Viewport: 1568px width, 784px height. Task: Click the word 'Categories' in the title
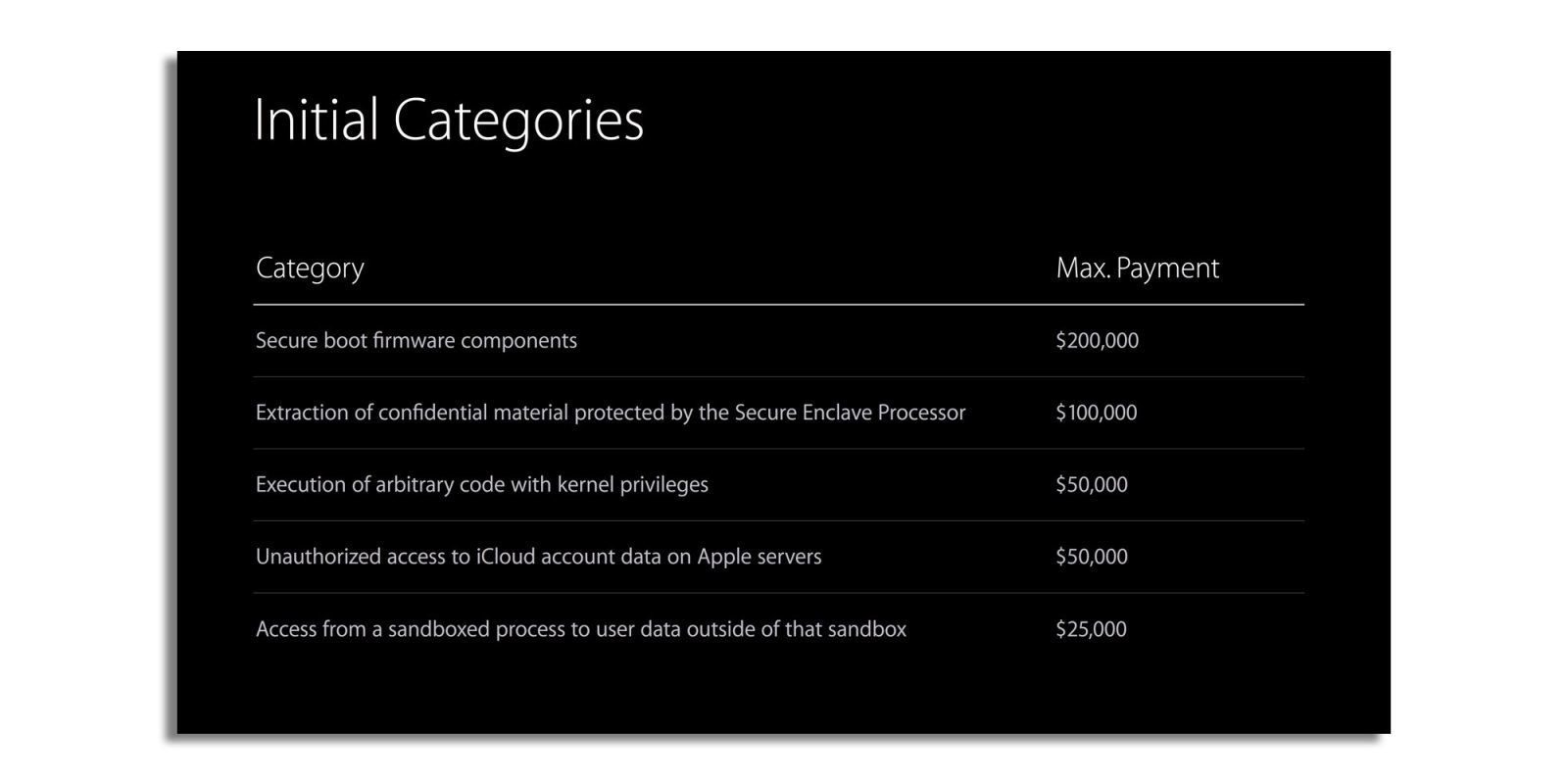point(518,122)
